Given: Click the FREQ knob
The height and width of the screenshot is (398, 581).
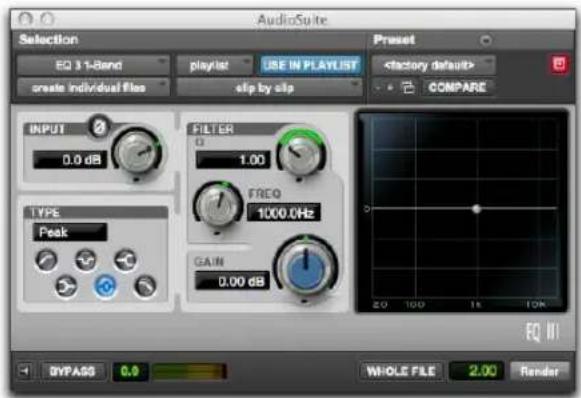Looking at the screenshot, I should (218, 205).
